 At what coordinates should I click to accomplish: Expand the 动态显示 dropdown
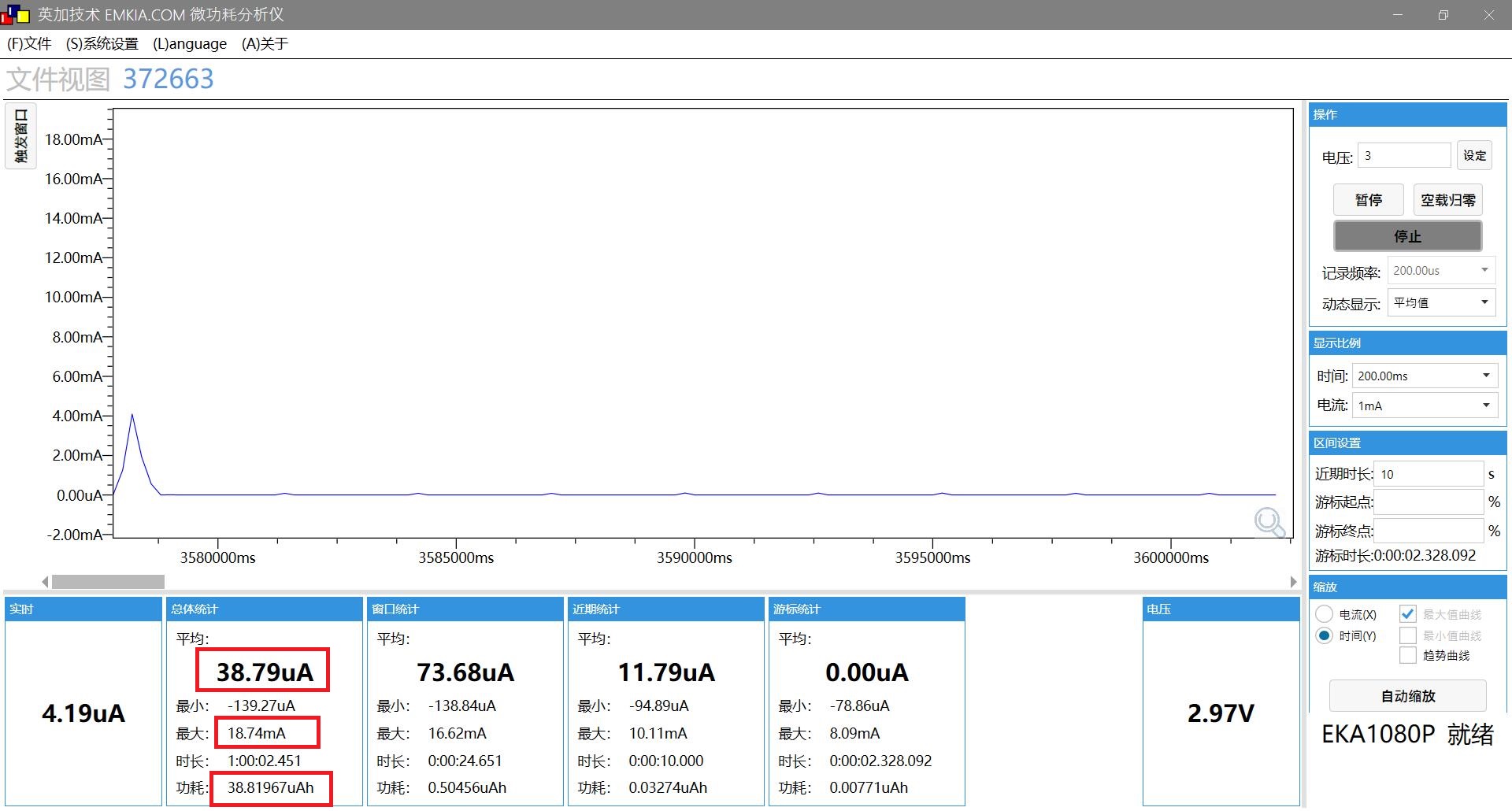(1441, 302)
